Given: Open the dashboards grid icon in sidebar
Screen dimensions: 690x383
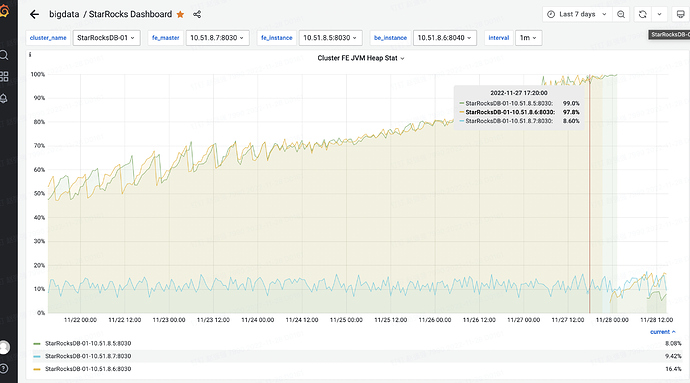Looking at the screenshot, I should click(x=4, y=77).
